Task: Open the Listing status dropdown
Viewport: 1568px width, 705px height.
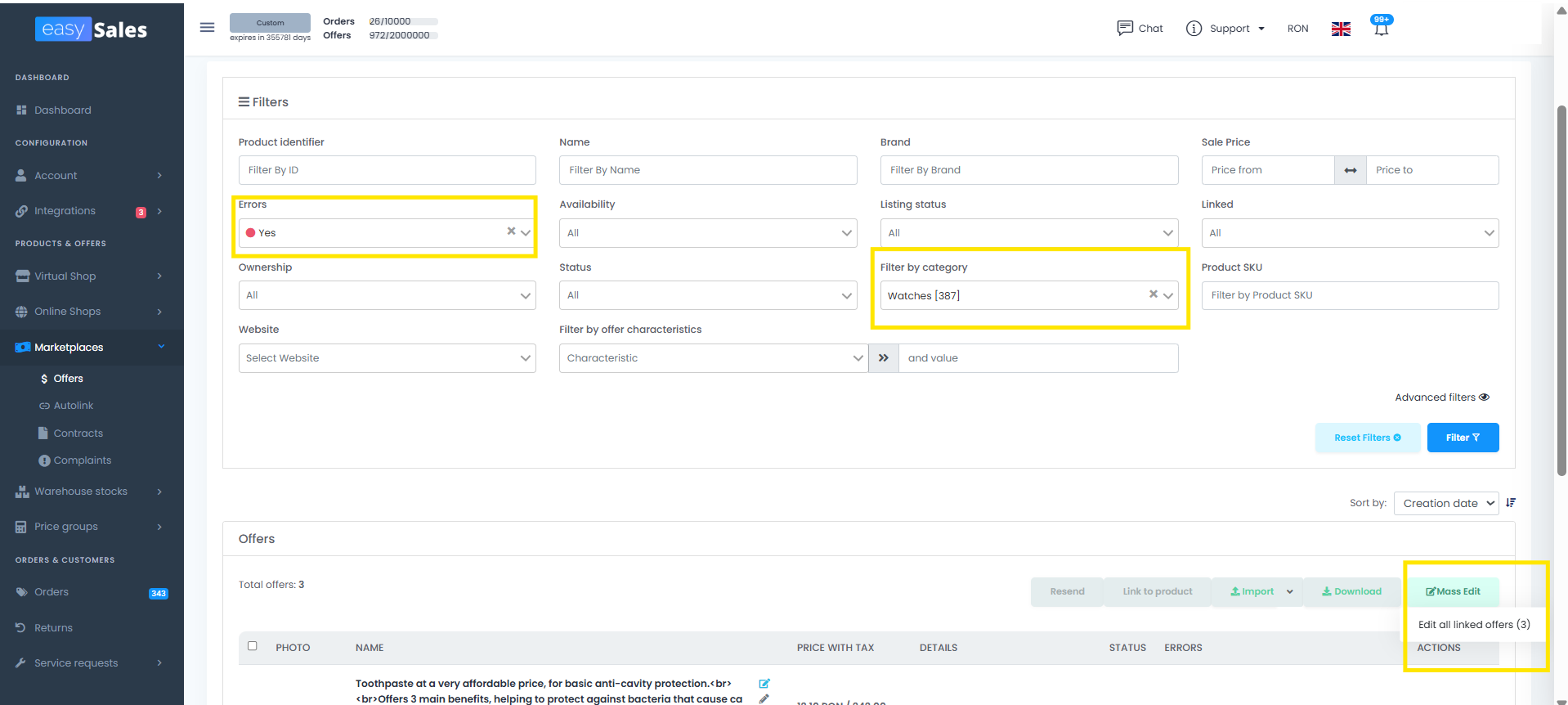Action: (x=1029, y=233)
